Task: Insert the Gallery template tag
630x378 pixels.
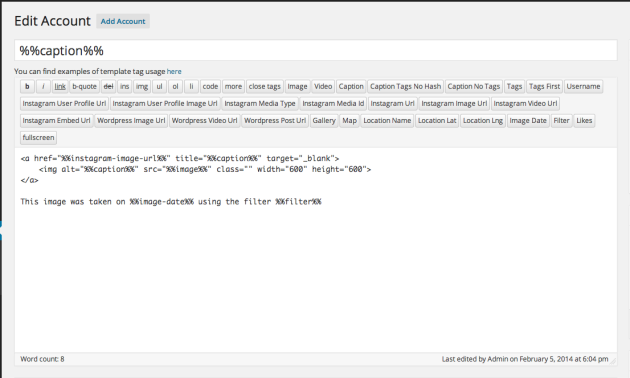Action: 324,121
